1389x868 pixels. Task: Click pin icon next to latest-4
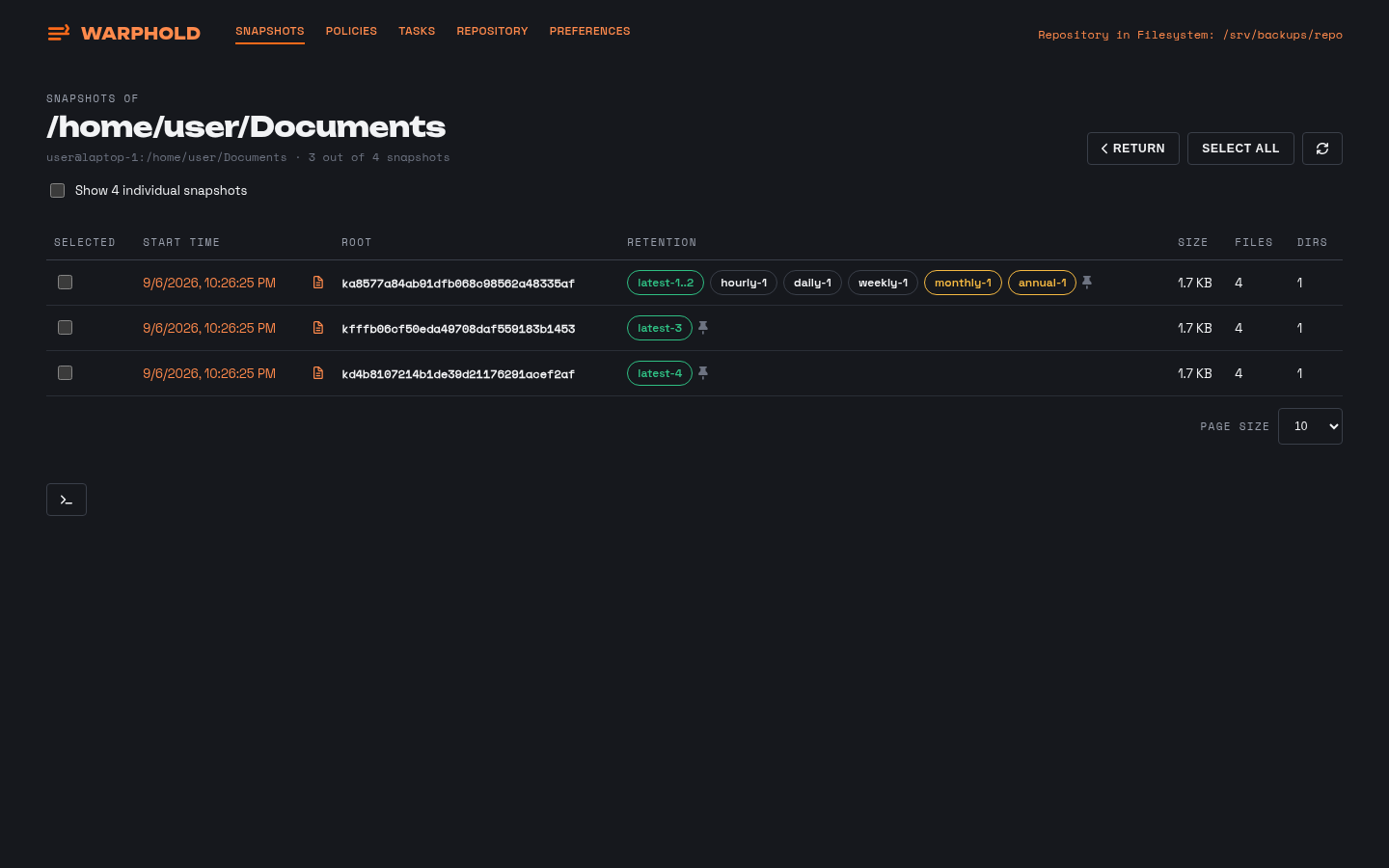(703, 373)
